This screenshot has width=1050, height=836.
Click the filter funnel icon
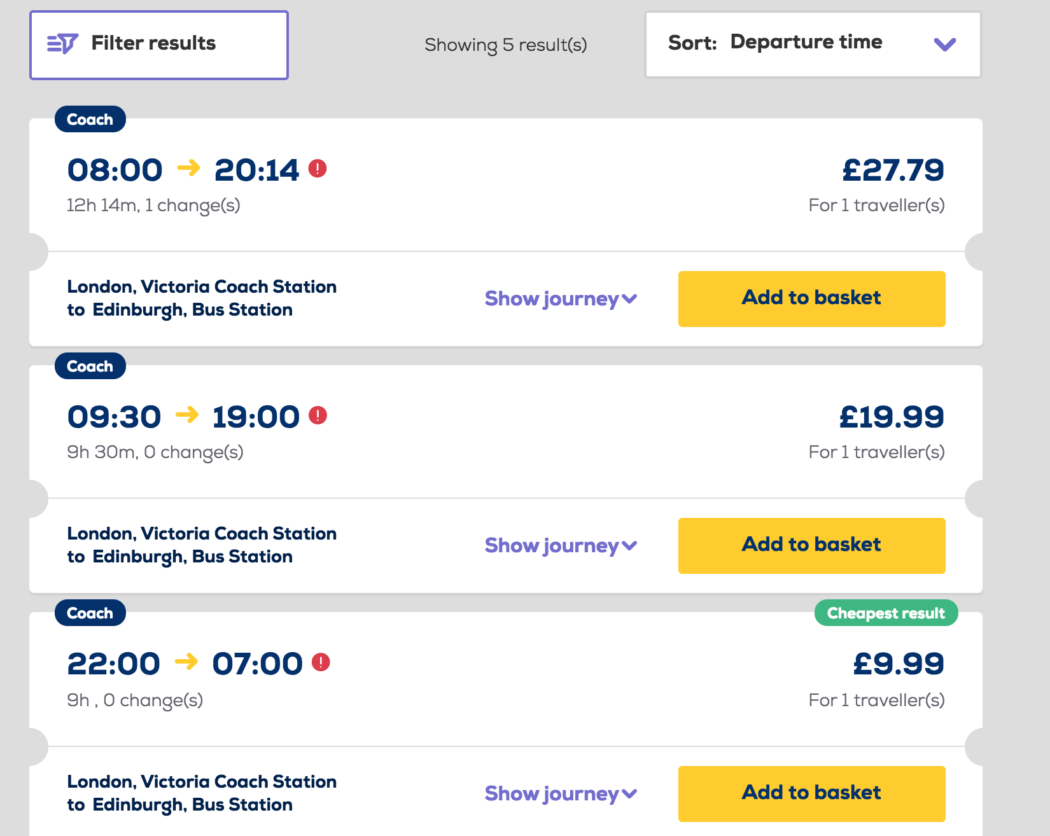coord(62,43)
